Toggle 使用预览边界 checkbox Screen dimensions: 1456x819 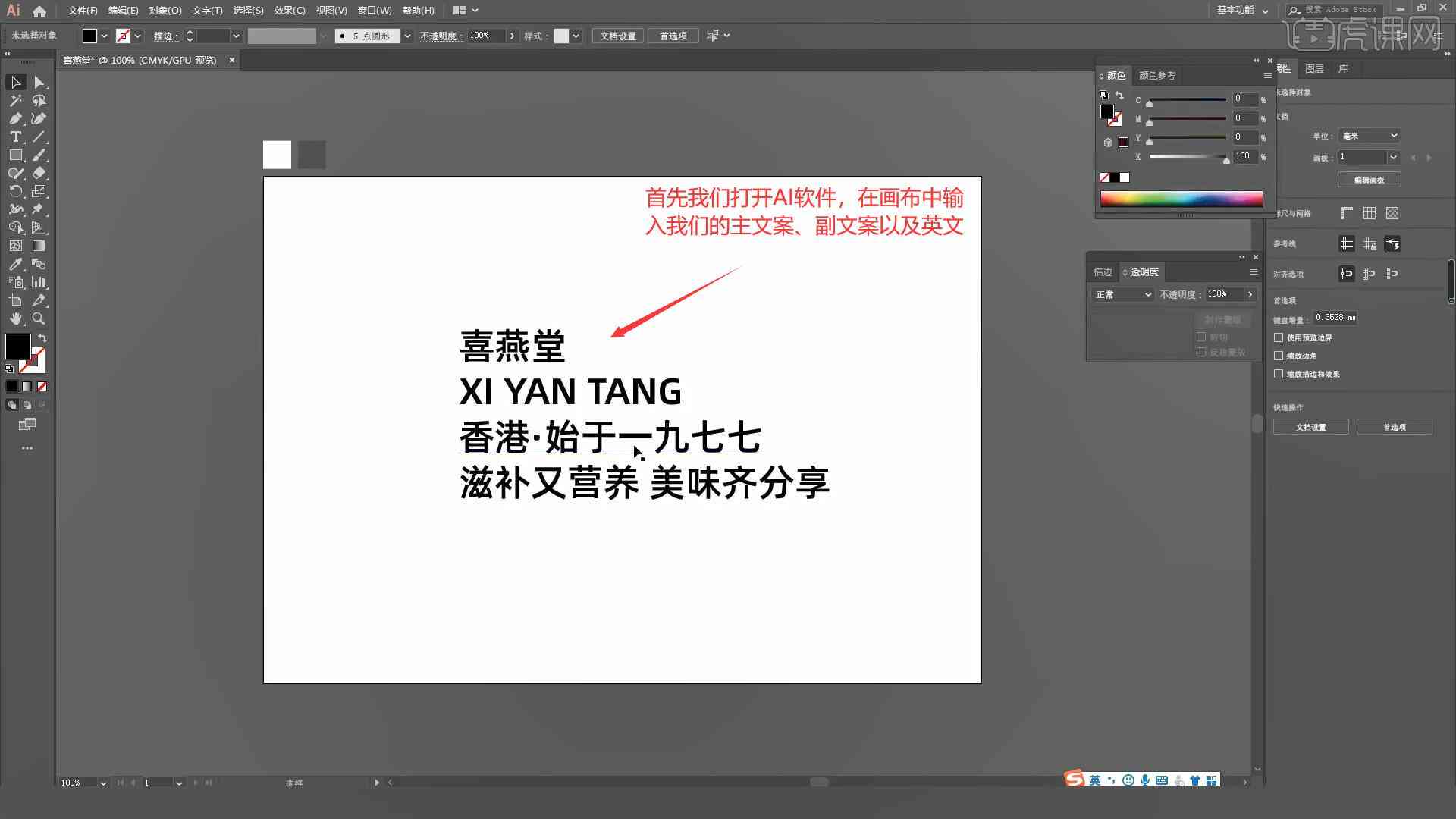click(1280, 337)
